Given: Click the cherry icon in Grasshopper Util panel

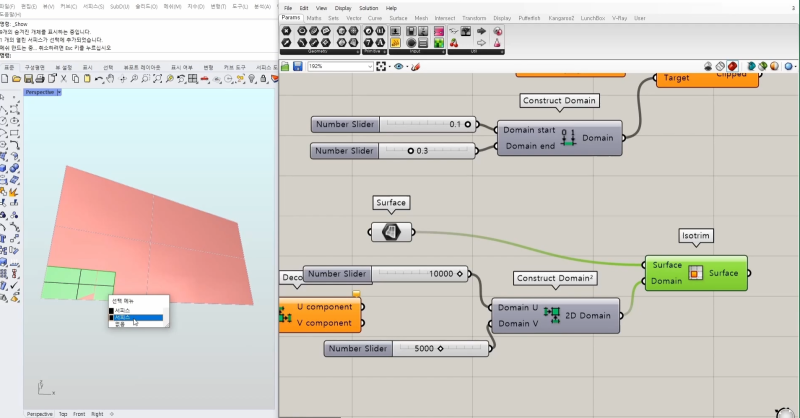Looking at the screenshot, I should (x=454, y=43).
